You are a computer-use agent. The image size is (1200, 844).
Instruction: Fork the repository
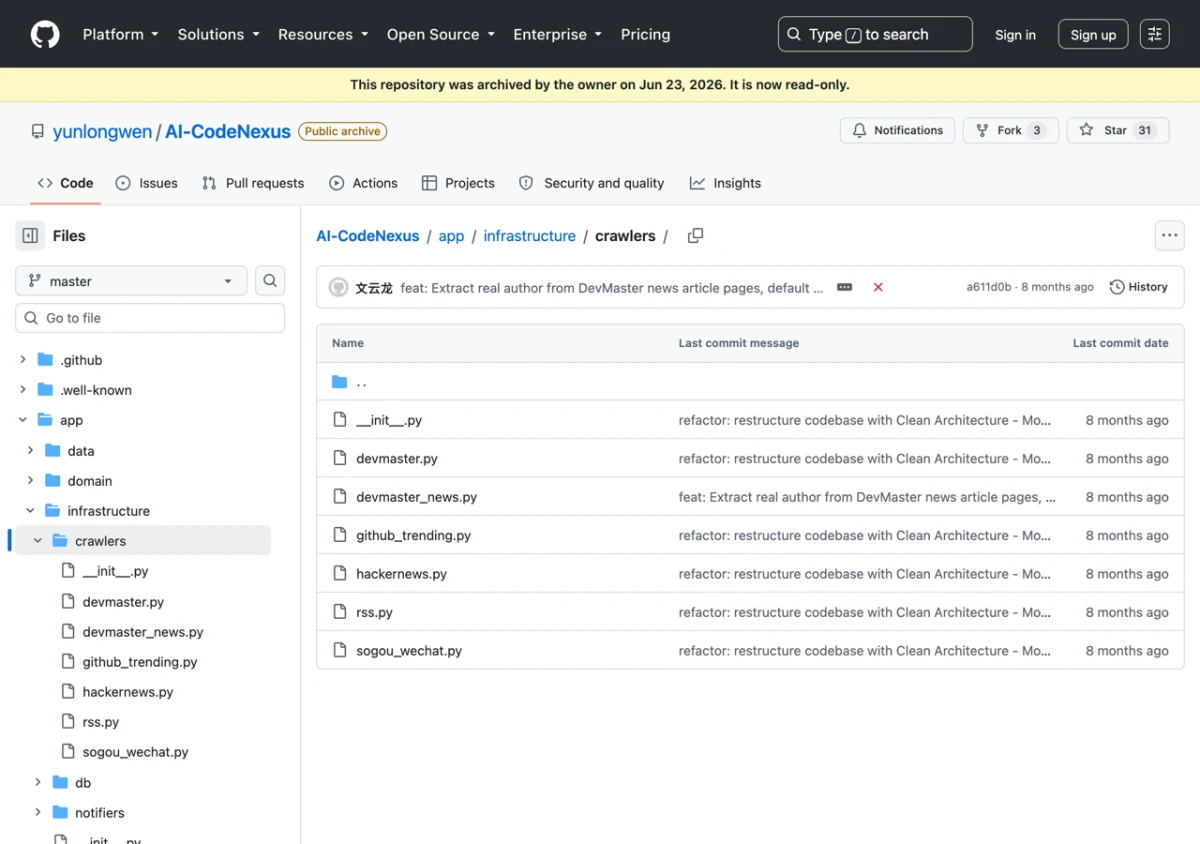point(1010,130)
